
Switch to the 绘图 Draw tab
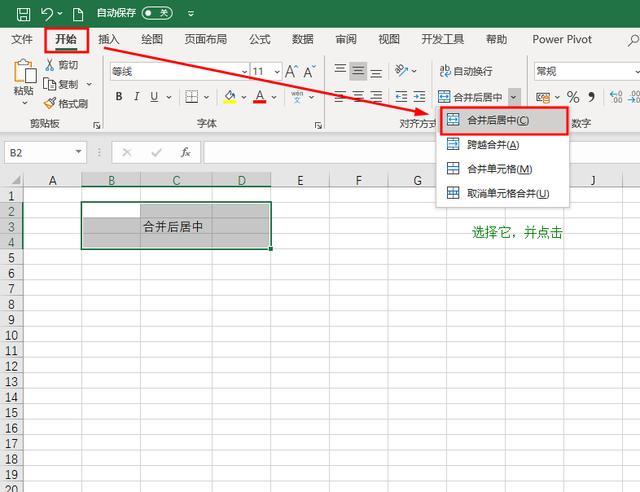[152, 40]
